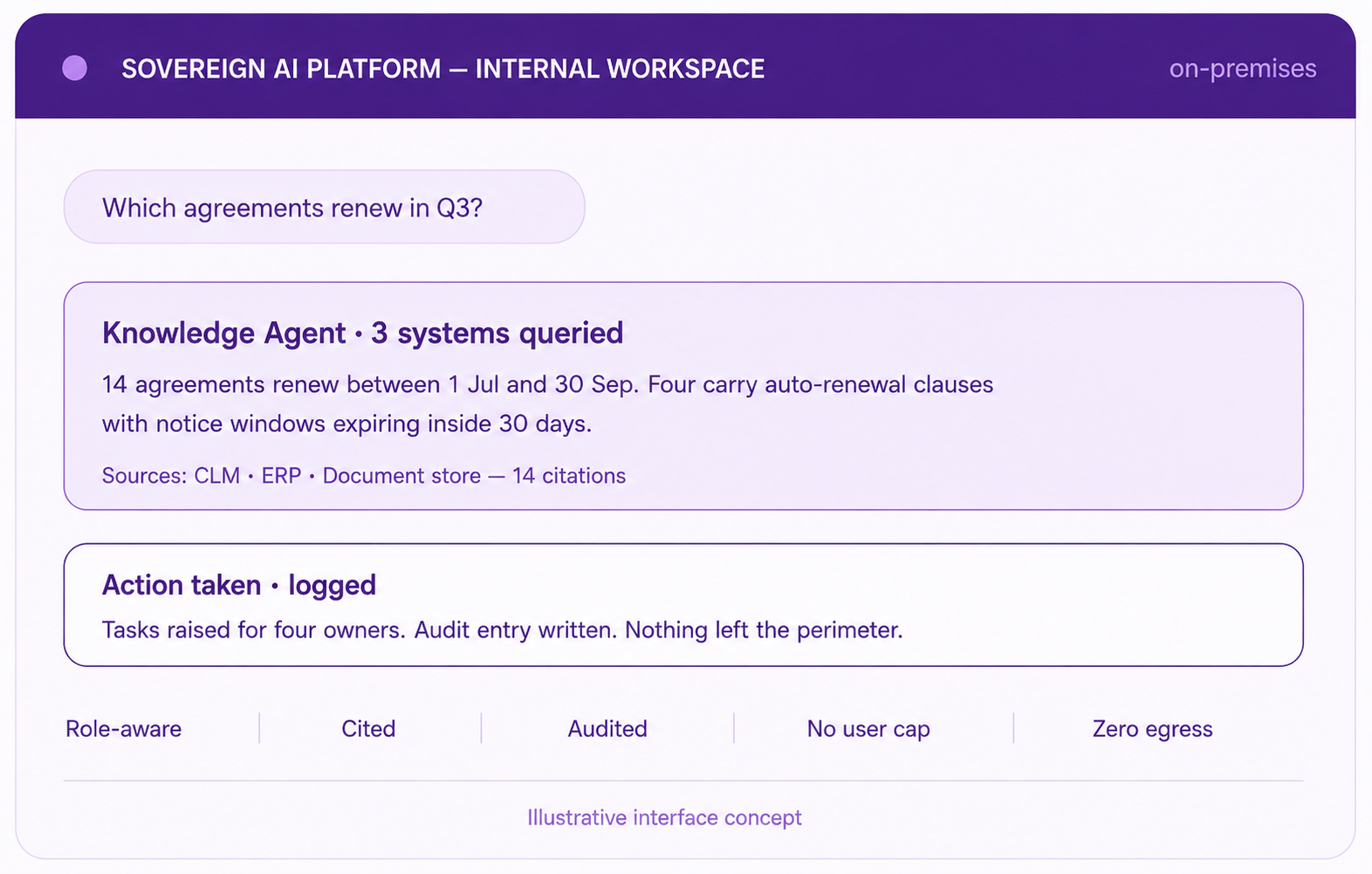Click the 'Illustrative interface concept' footer text
Viewport: 1372px width, 874px height.
664,818
